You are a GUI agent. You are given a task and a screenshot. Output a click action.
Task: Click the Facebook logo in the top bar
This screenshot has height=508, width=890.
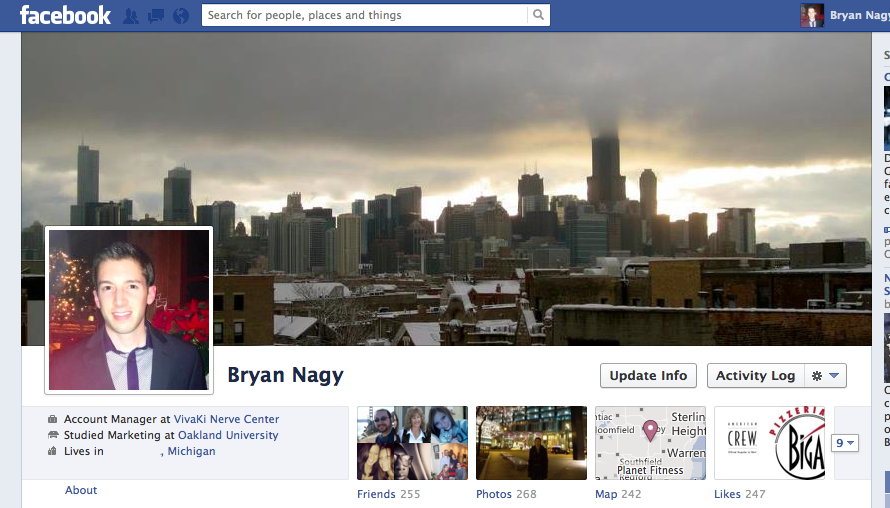pyautogui.click(x=65, y=15)
